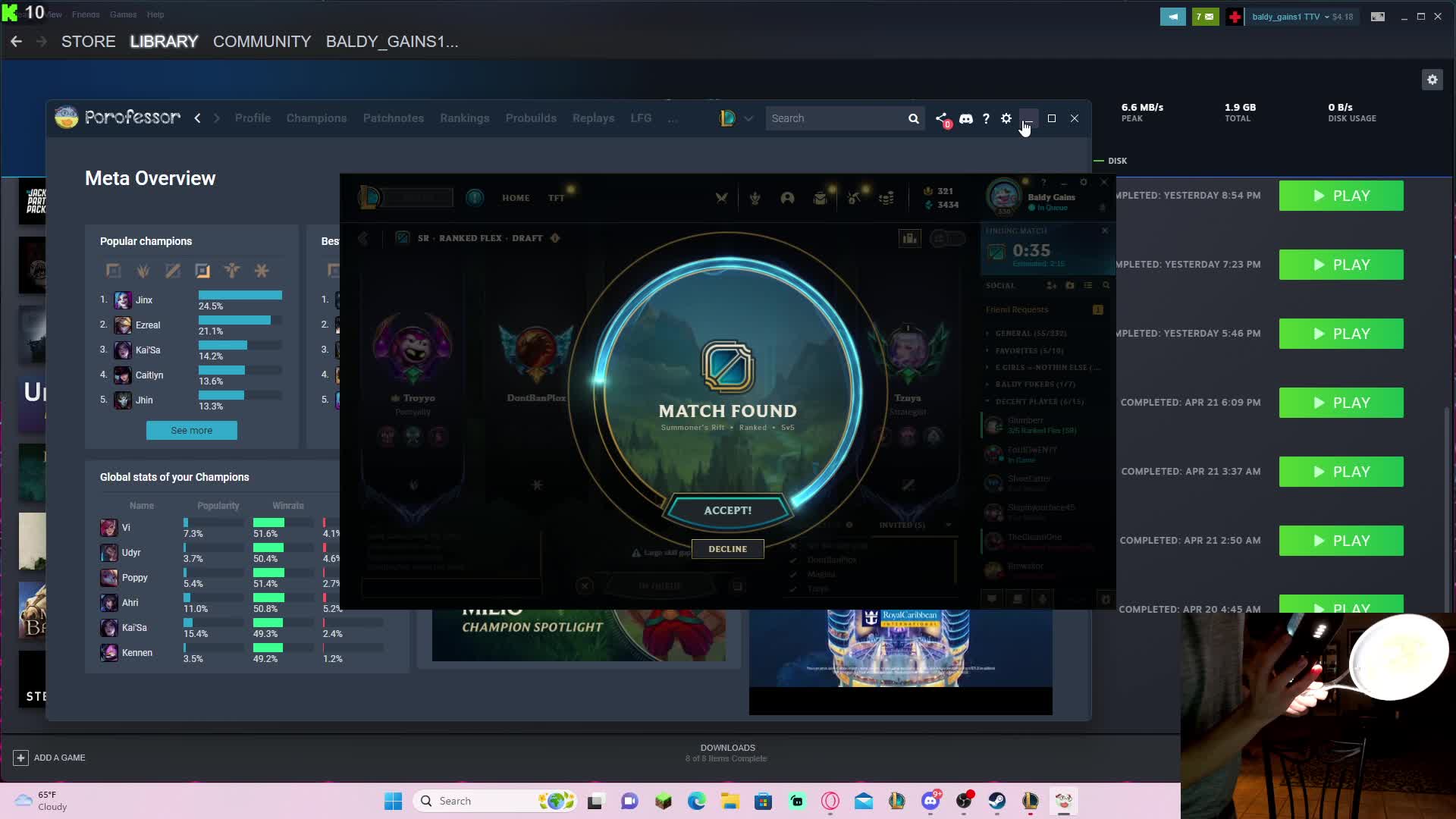Click See more under Popular champions
Screen dimensions: 1456x819
tap(191, 430)
